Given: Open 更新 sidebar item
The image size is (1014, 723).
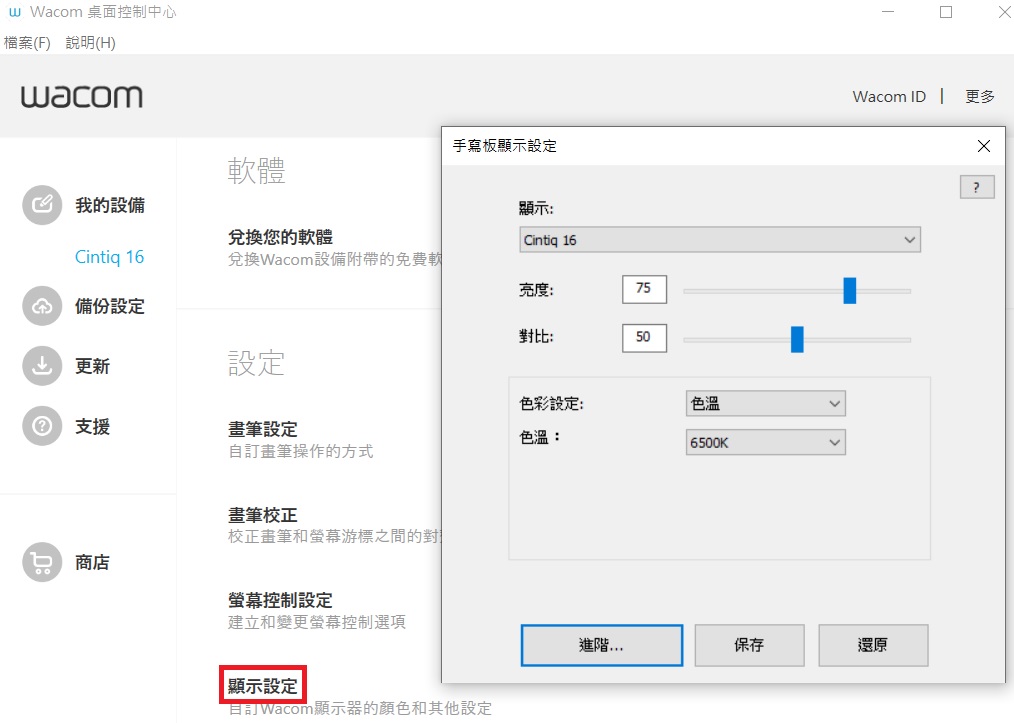Looking at the screenshot, I should (x=92, y=366).
